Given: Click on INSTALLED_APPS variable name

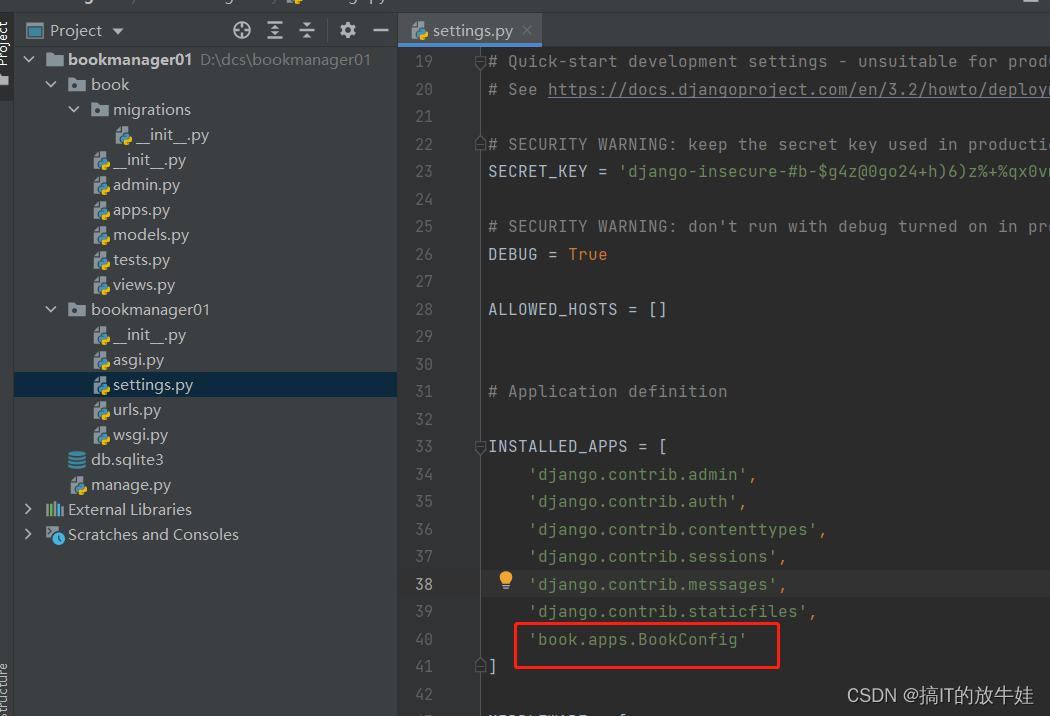Looking at the screenshot, I should click(558, 447).
